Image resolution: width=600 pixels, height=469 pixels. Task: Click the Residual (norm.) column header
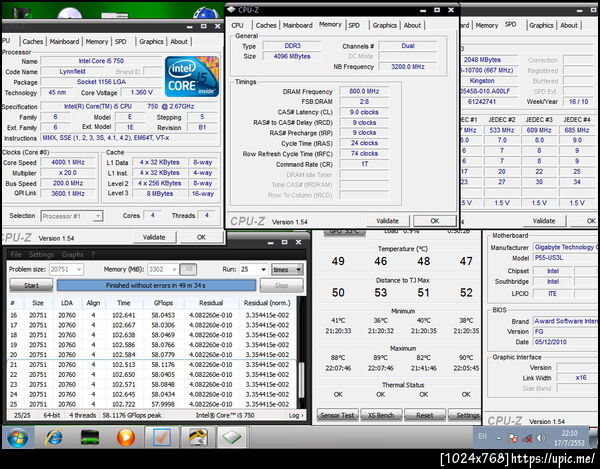(267, 303)
